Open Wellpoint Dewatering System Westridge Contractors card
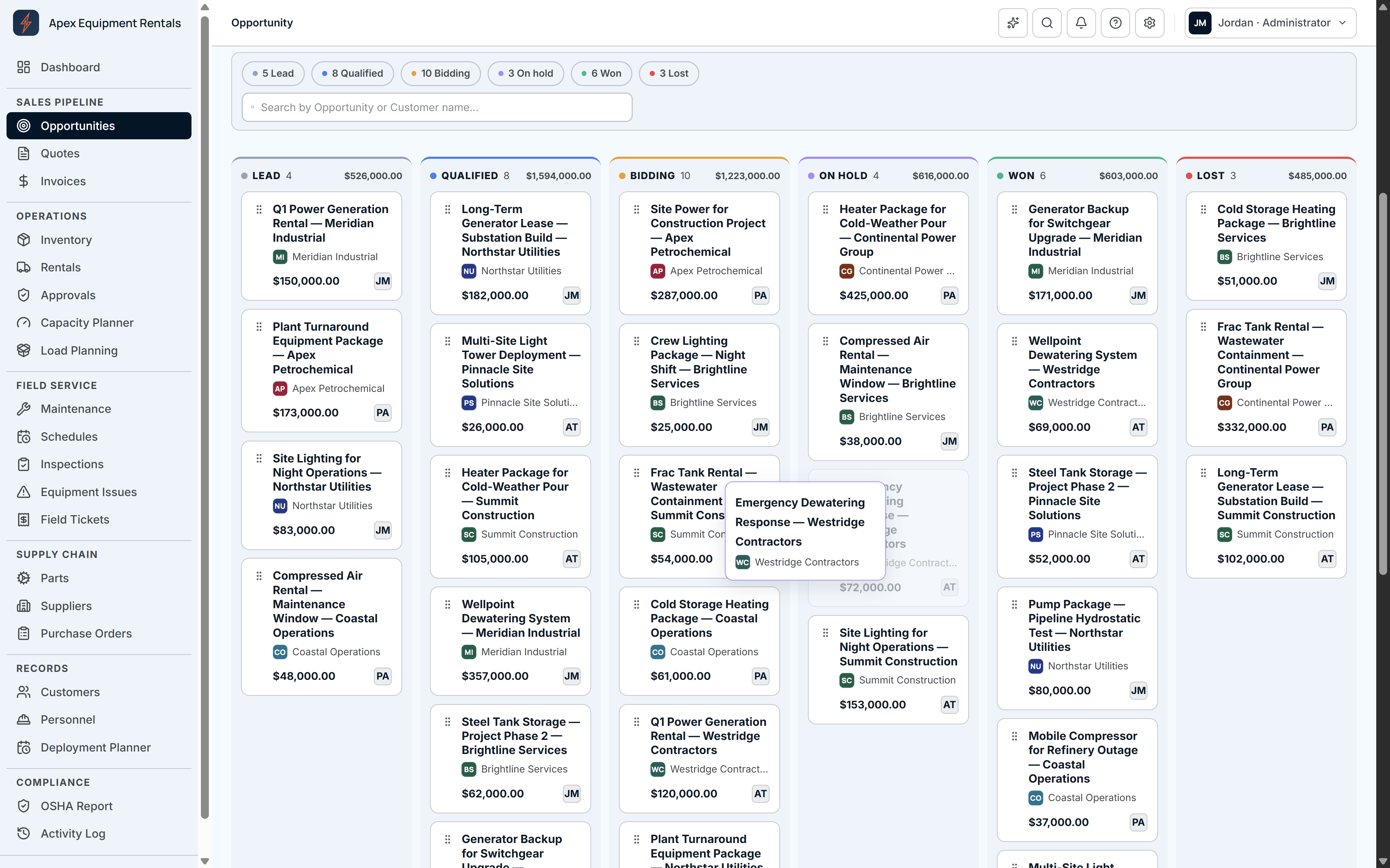Image resolution: width=1390 pixels, height=868 pixels. 1077,385
